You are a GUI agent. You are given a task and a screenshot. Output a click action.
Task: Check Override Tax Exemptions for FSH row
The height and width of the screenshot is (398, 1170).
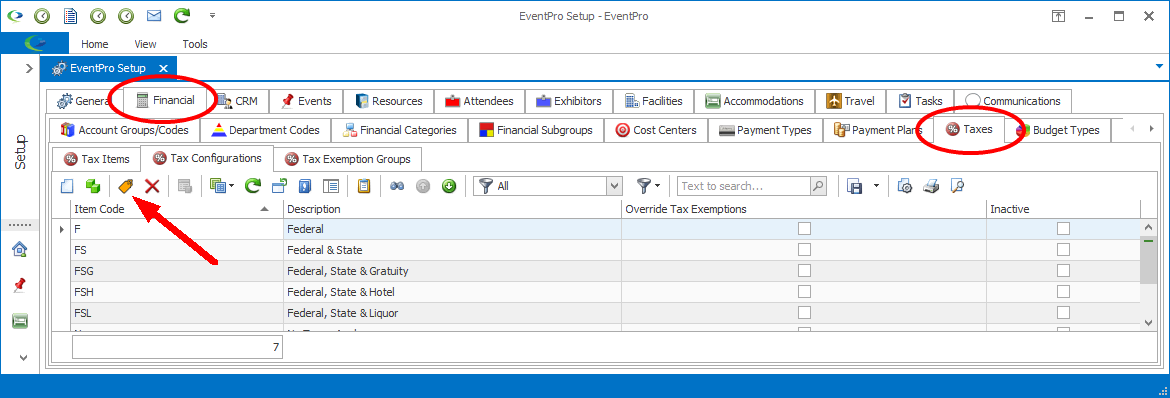(x=804, y=291)
